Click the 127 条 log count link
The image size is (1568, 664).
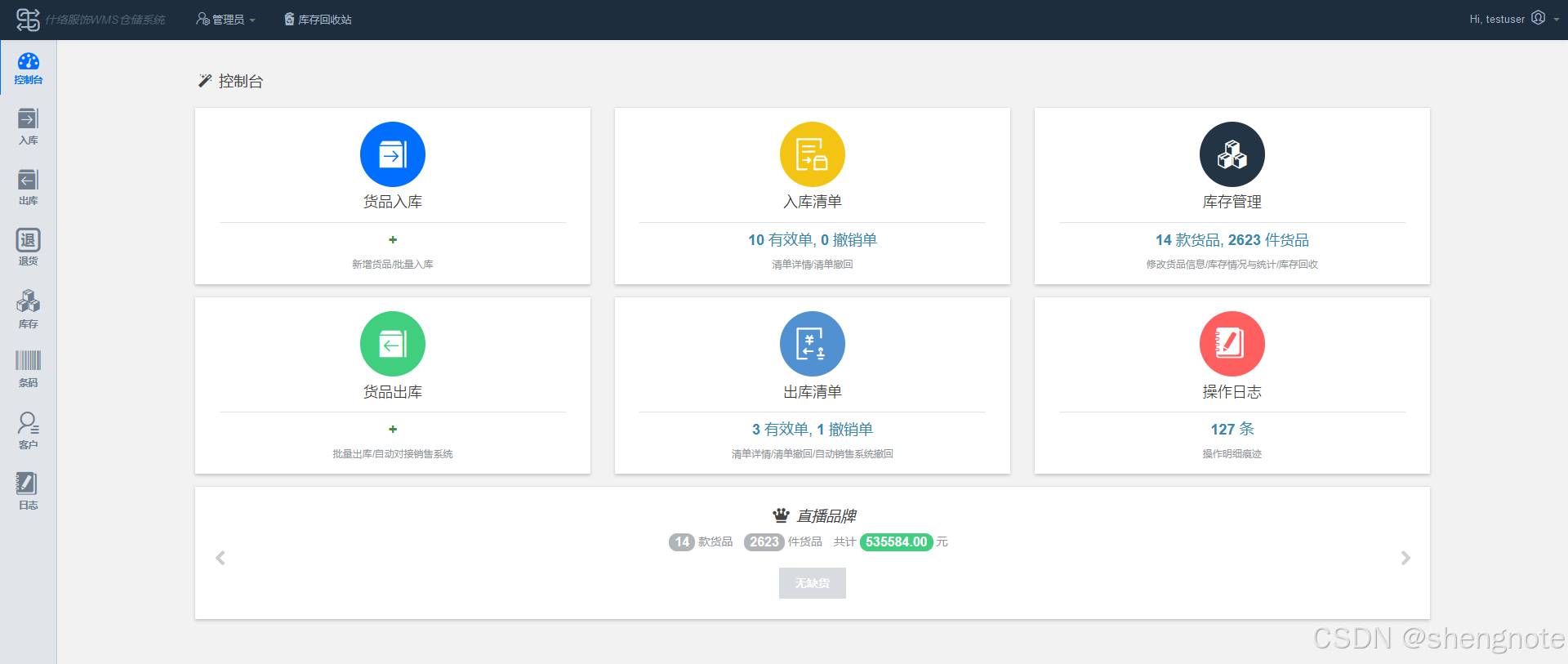click(x=1232, y=430)
